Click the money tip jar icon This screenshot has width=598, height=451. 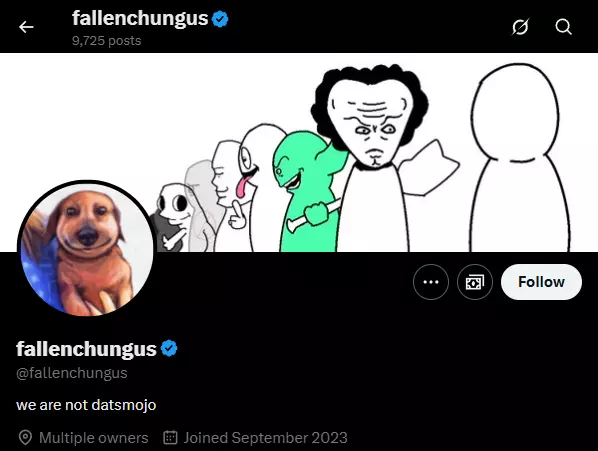(x=475, y=282)
